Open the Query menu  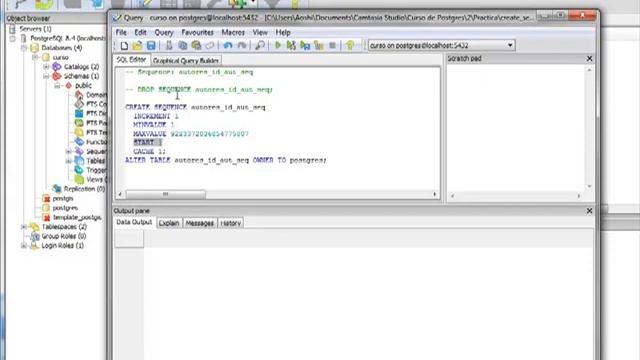pos(164,32)
